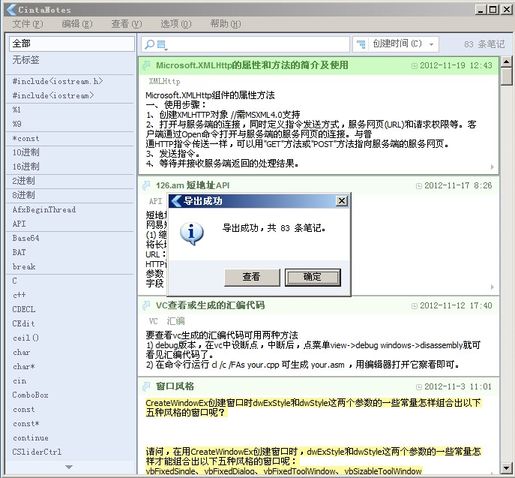Click the notes scrollbar down arrow
The width and height of the screenshot is (515, 478).
click(506, 468)
